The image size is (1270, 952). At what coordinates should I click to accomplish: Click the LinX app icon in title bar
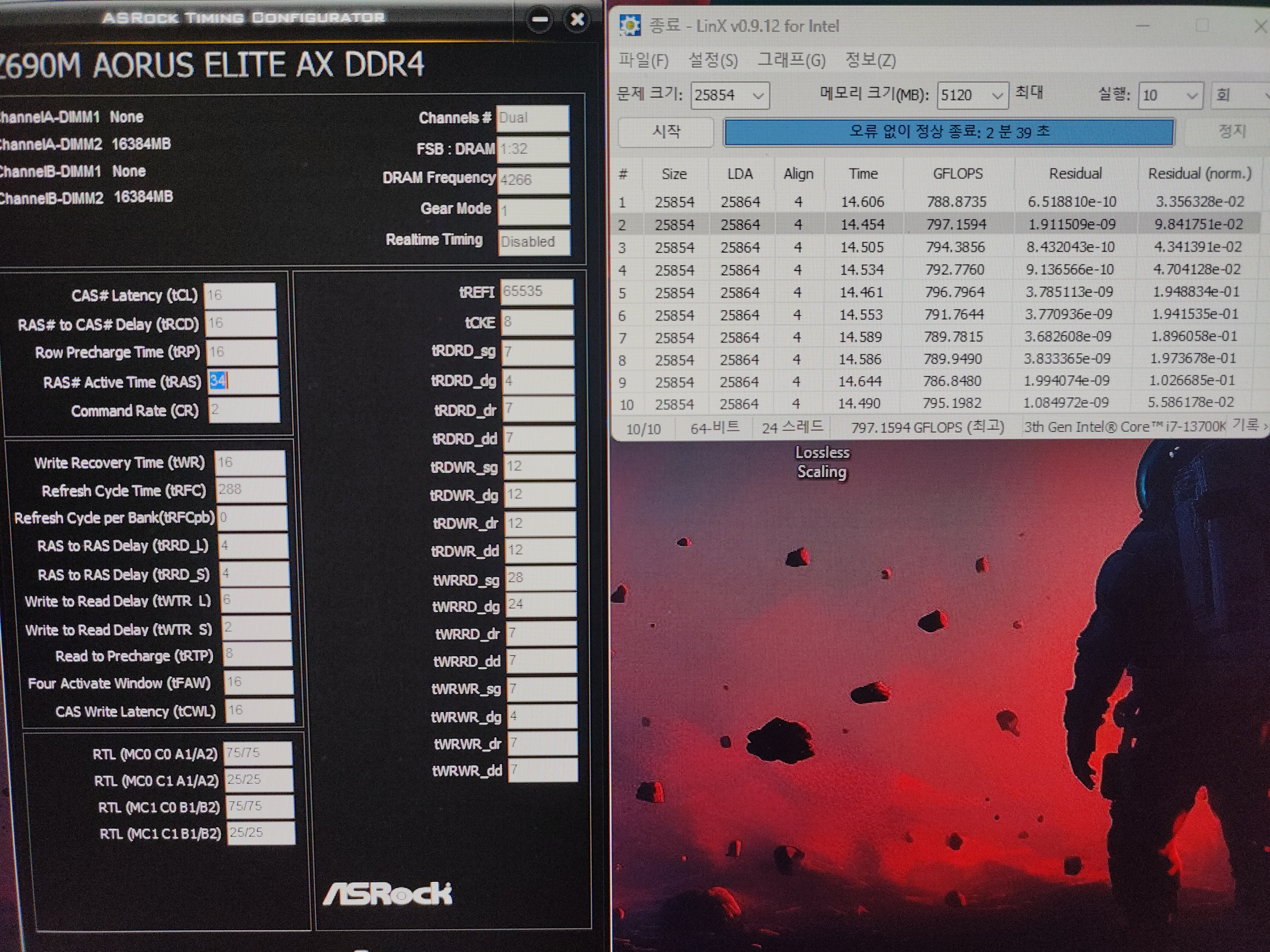(x=630, y=26)
